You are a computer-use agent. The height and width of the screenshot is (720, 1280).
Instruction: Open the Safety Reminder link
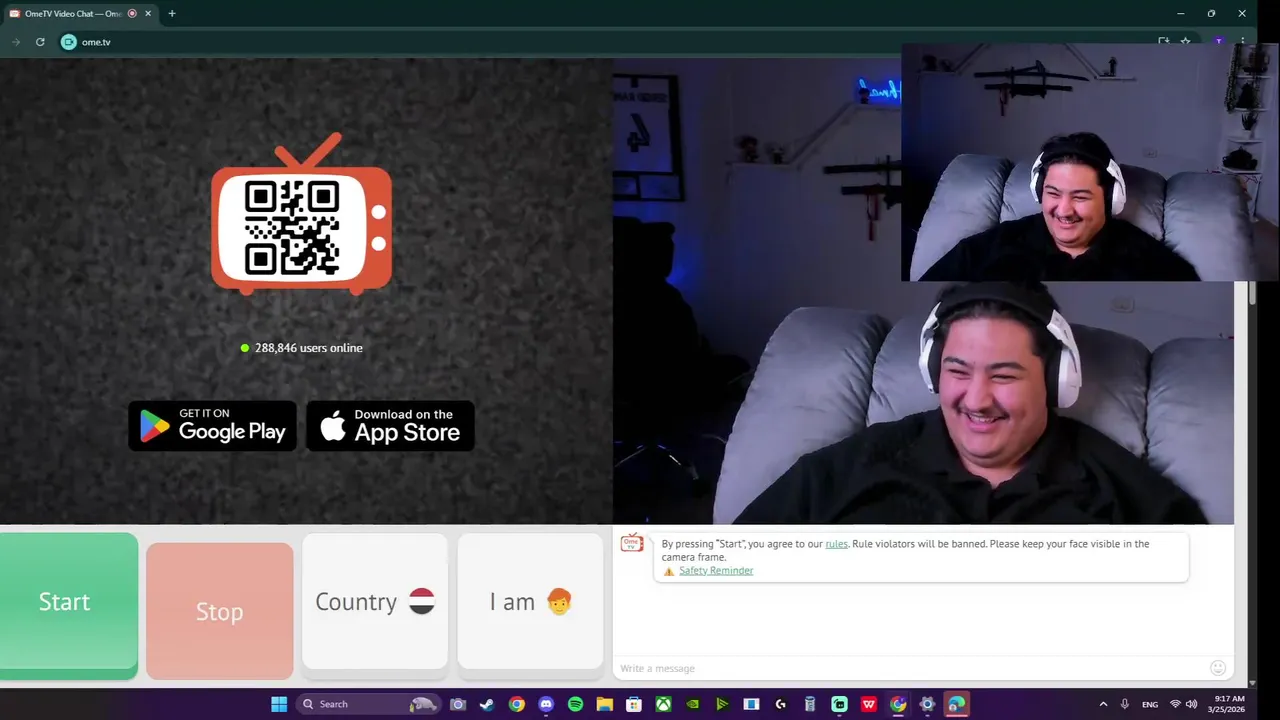[x=716, y=571]
